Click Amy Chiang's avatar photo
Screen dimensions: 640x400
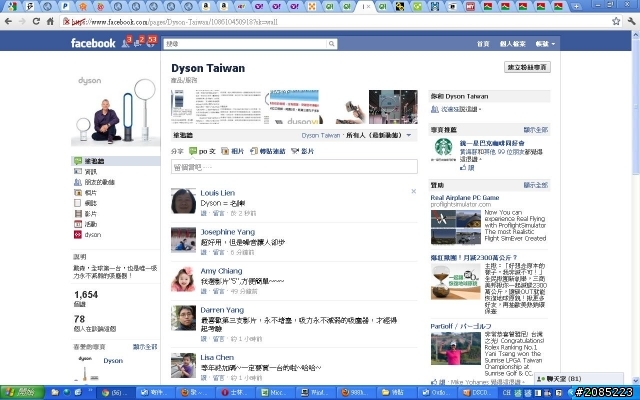(183, 279)
